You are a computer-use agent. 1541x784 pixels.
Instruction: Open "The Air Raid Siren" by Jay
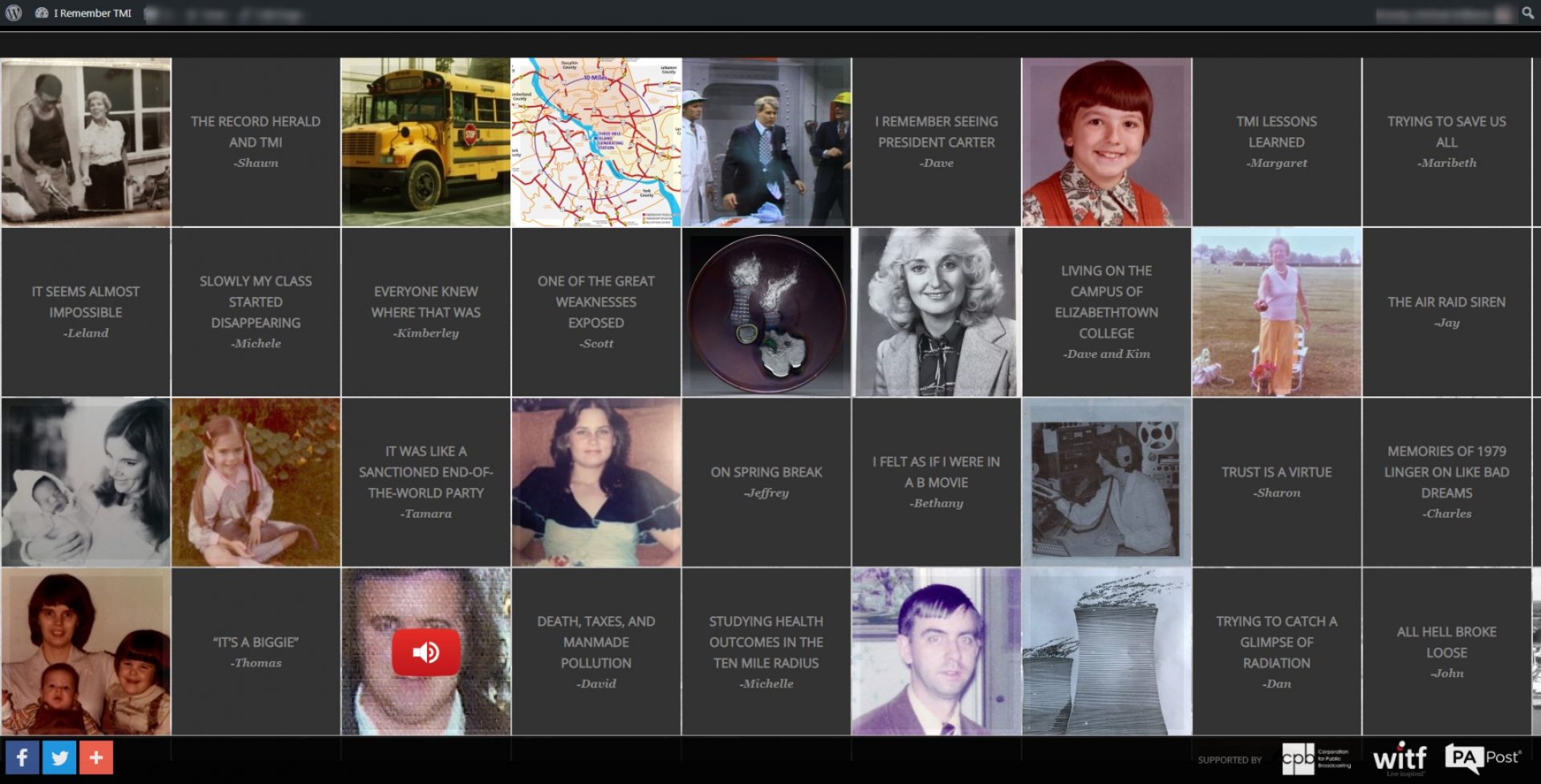(1446, 311)
